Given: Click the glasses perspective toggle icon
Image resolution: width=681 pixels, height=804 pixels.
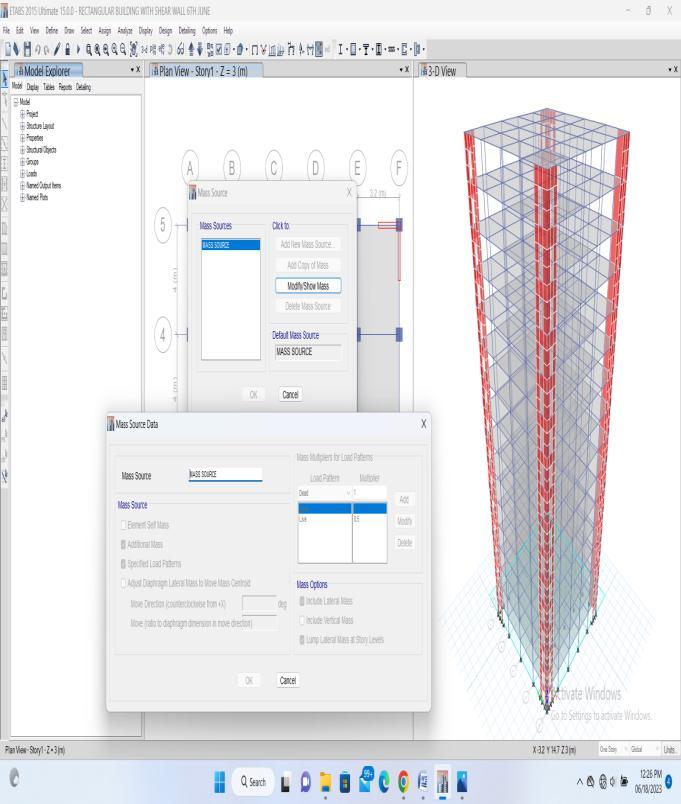Looking at the screenshot, I should click(x=181, y=49).
